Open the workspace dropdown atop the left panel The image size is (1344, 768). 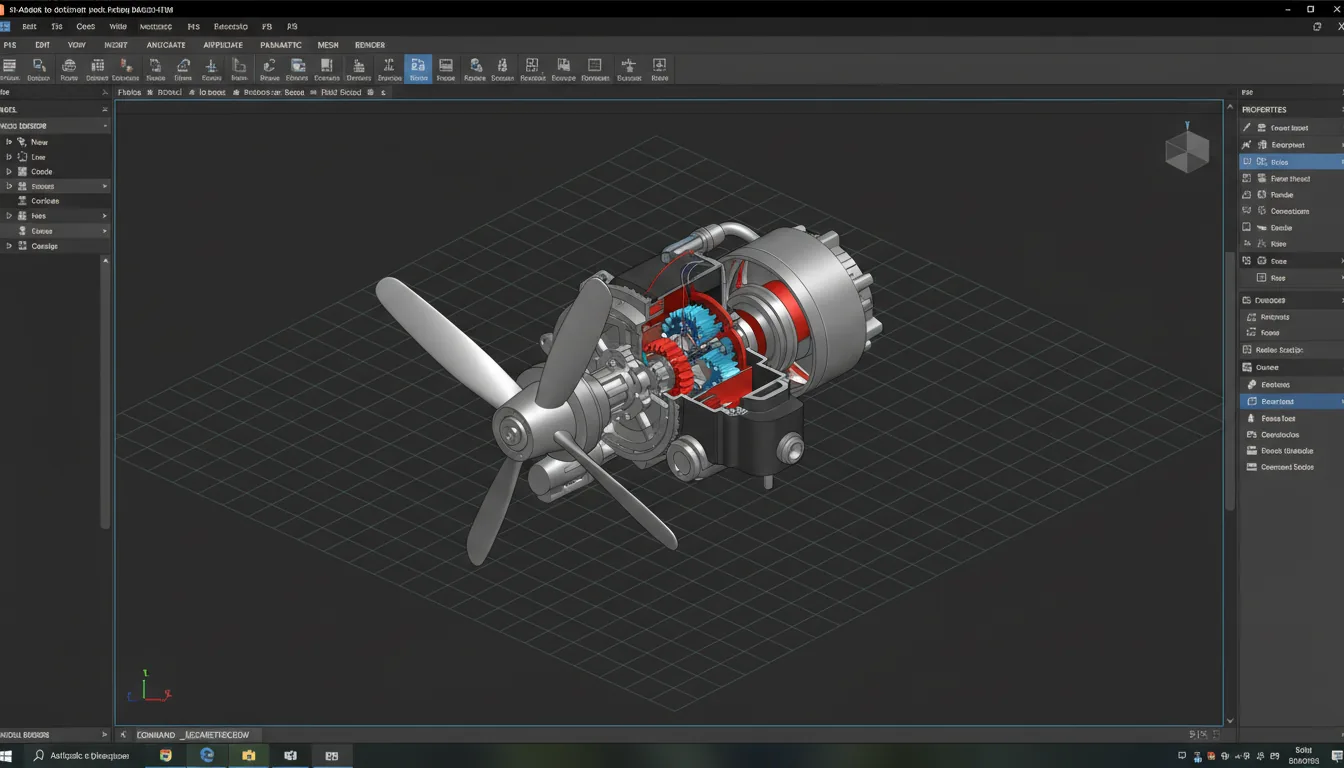[55, 125]
